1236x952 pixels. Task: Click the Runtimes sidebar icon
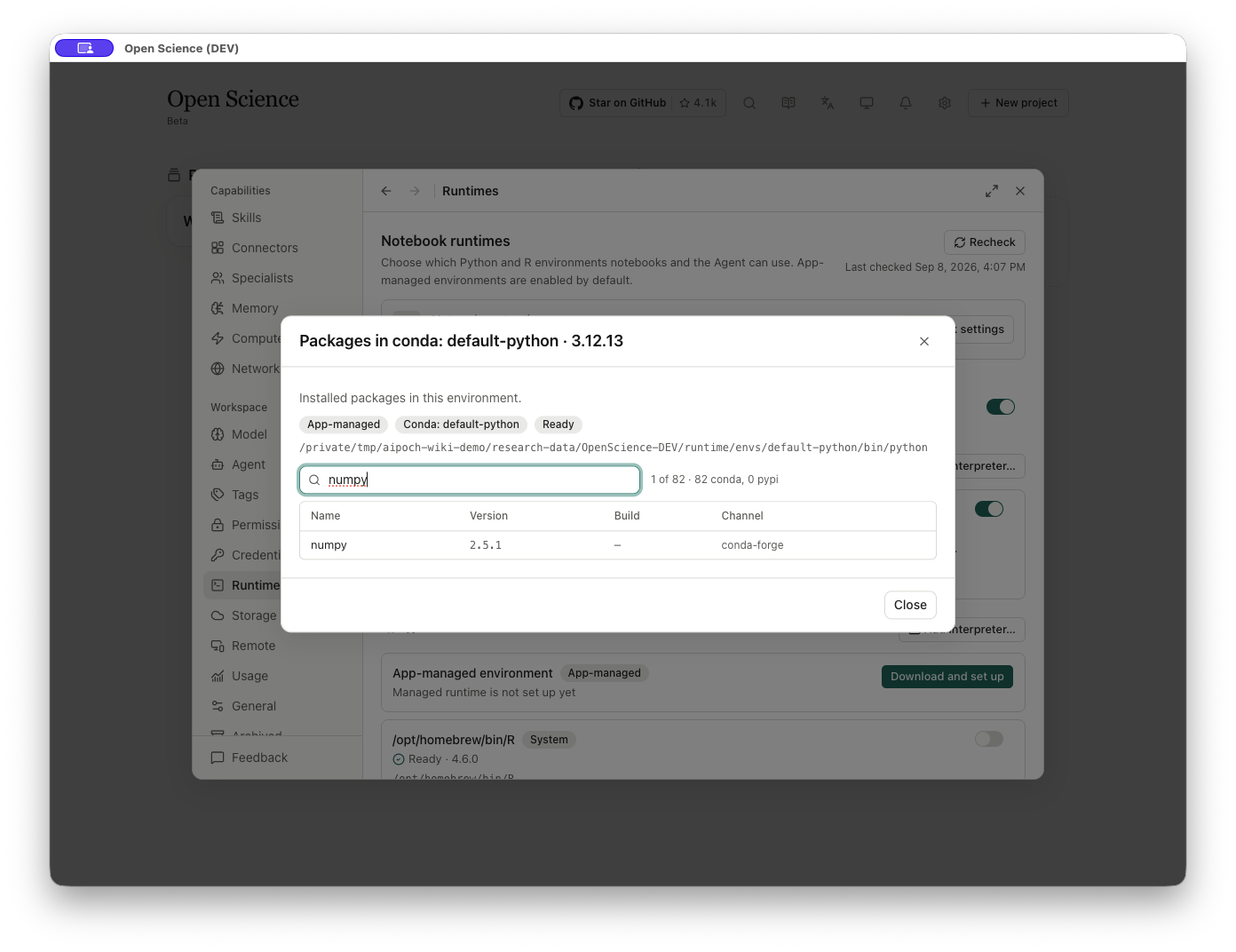coord(218,585)
